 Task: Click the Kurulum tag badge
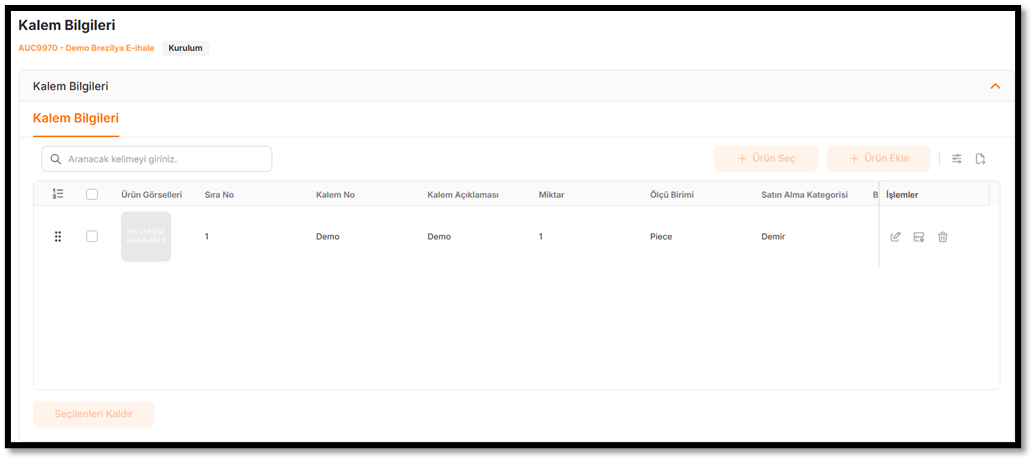(x=186, y=48)
